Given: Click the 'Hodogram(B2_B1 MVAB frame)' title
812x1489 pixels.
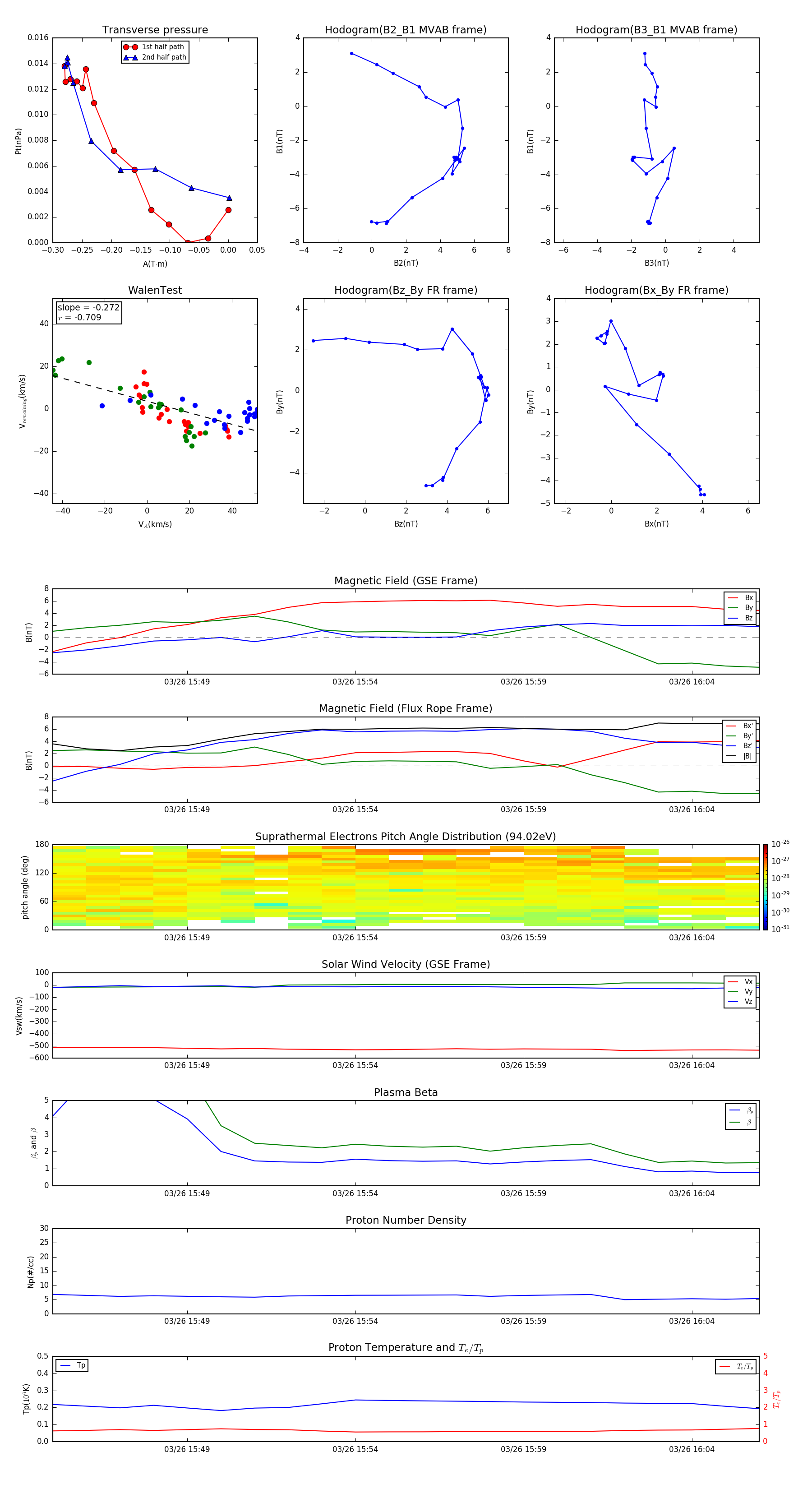Looking at the screenshot, I should click(406, 29).
